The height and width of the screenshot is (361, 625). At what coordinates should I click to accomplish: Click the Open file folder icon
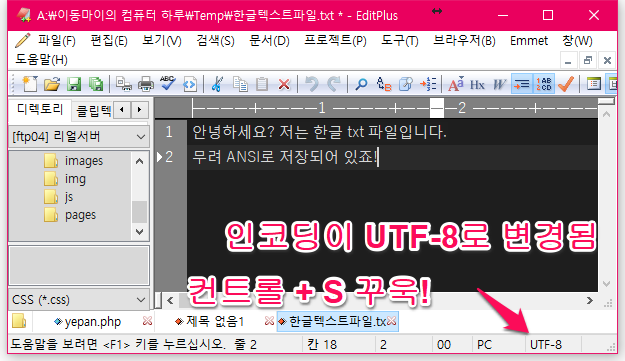[52, 84]
